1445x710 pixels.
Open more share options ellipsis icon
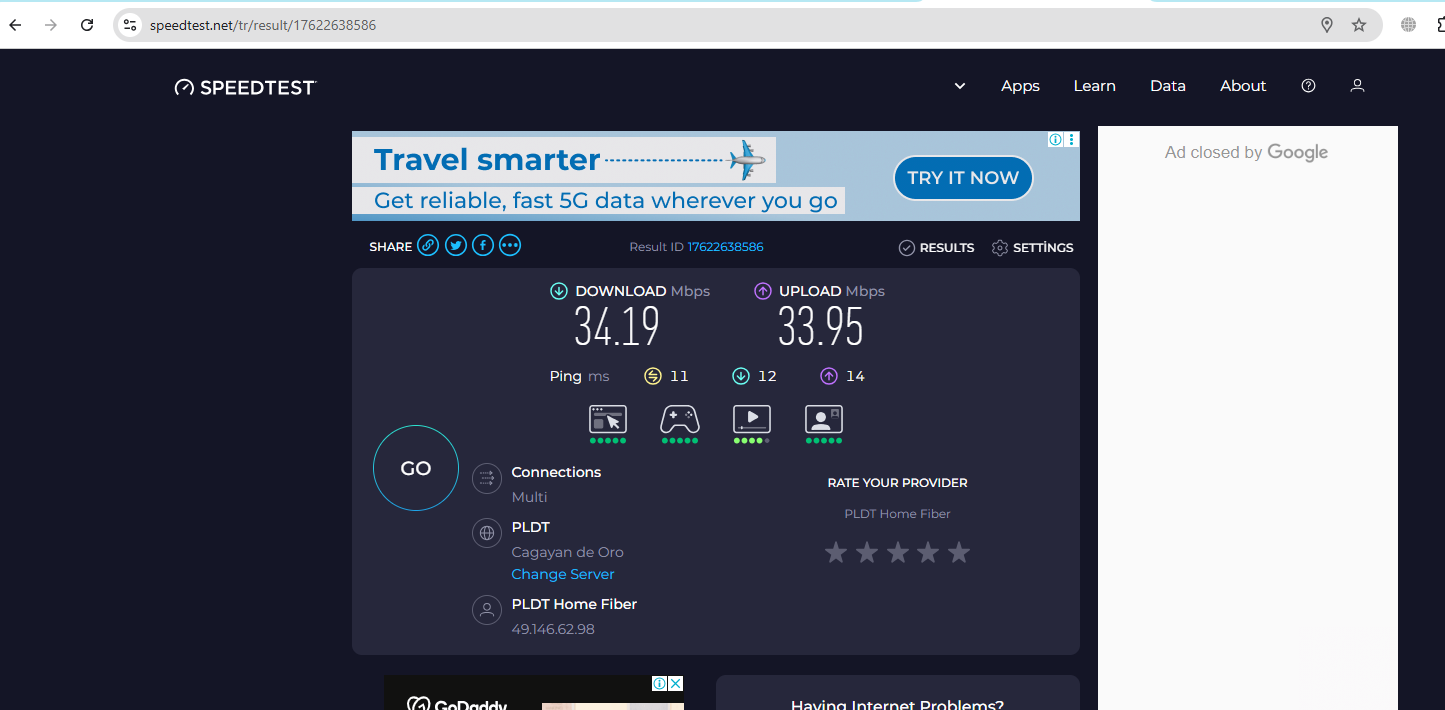click(510, 245)
